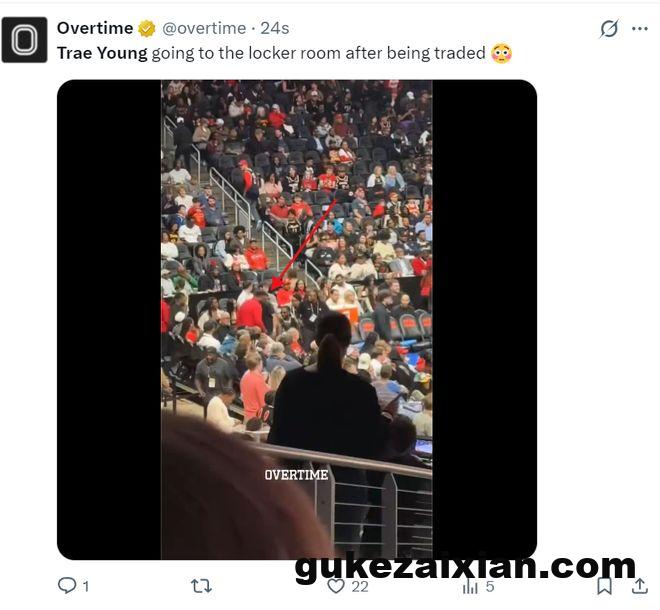The width and height of the screenshot is (660, 610).
Task: Play the arena crowd video
Action: click(297, 320)
